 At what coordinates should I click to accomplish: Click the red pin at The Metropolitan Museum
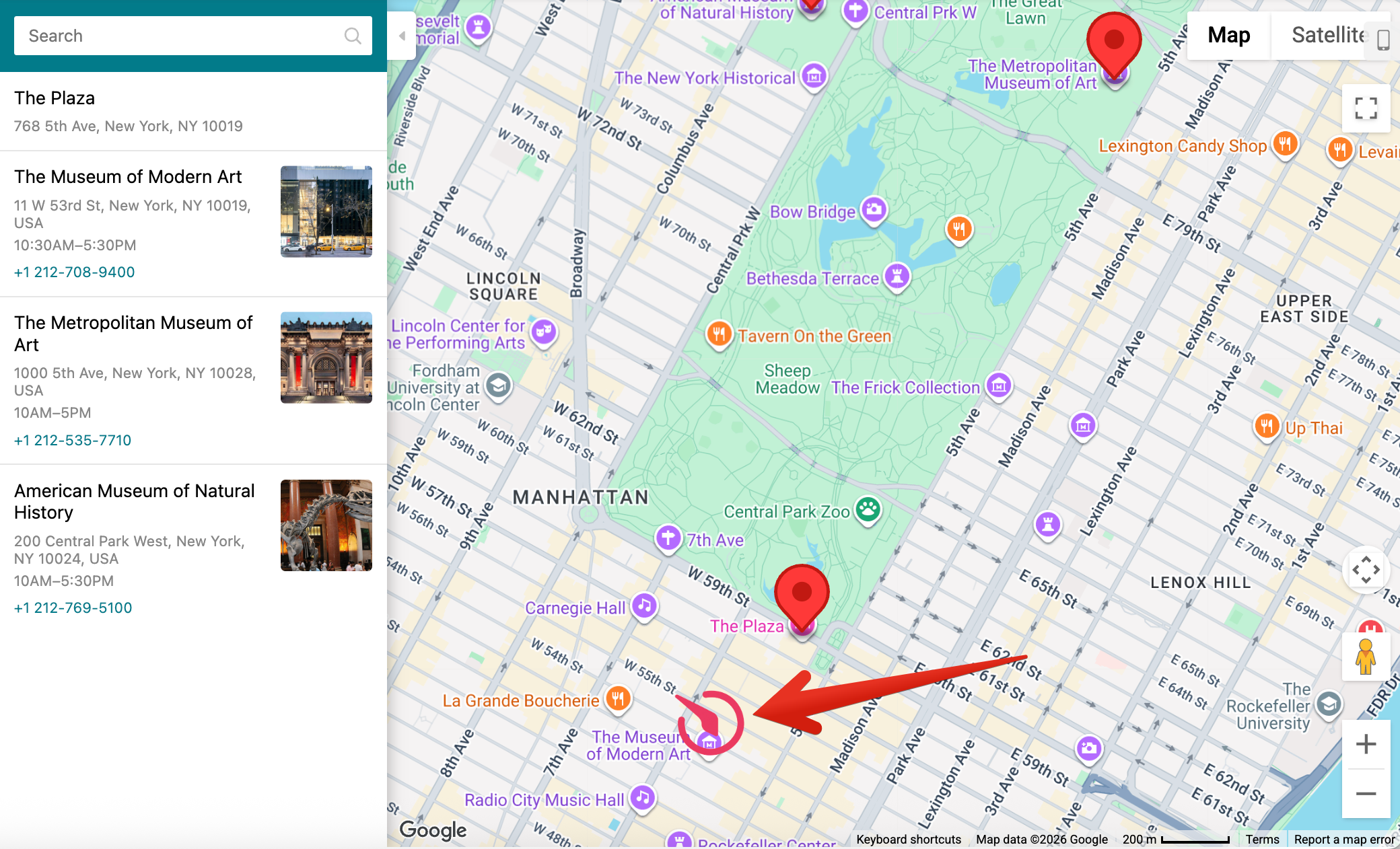(x=1115, y=44)
